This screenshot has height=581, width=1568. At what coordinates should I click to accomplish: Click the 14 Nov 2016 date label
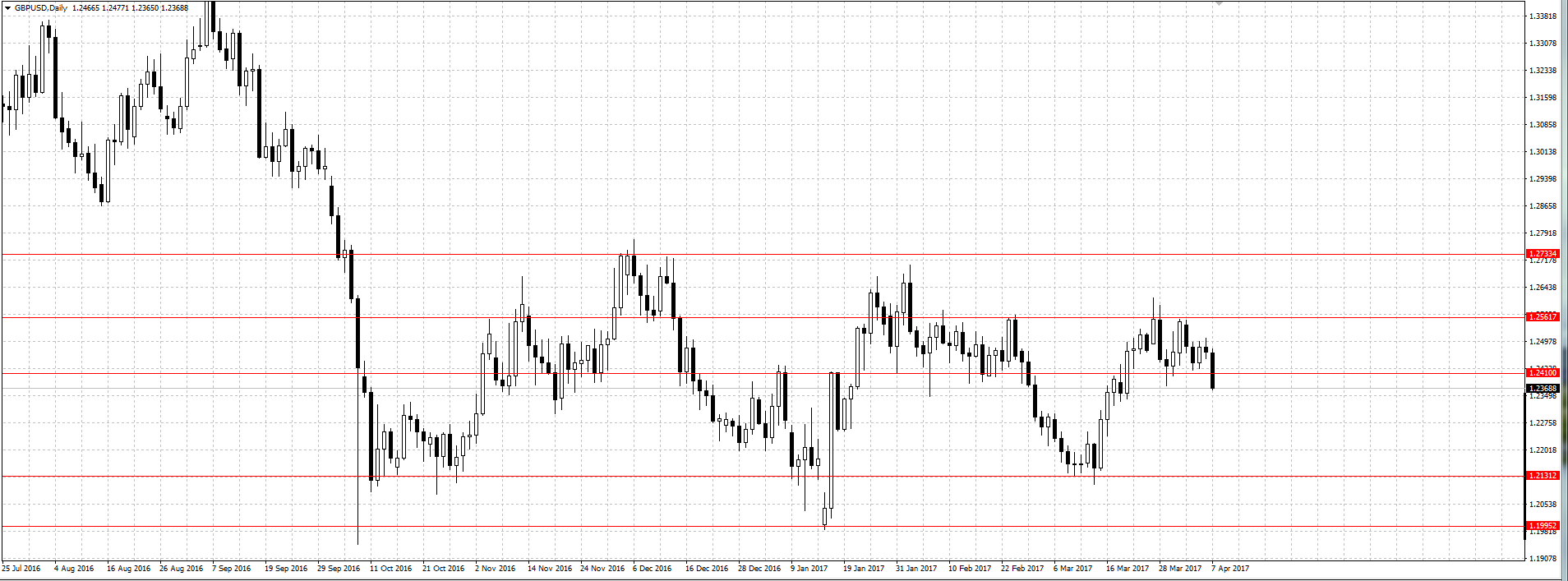tap(550, 569)
